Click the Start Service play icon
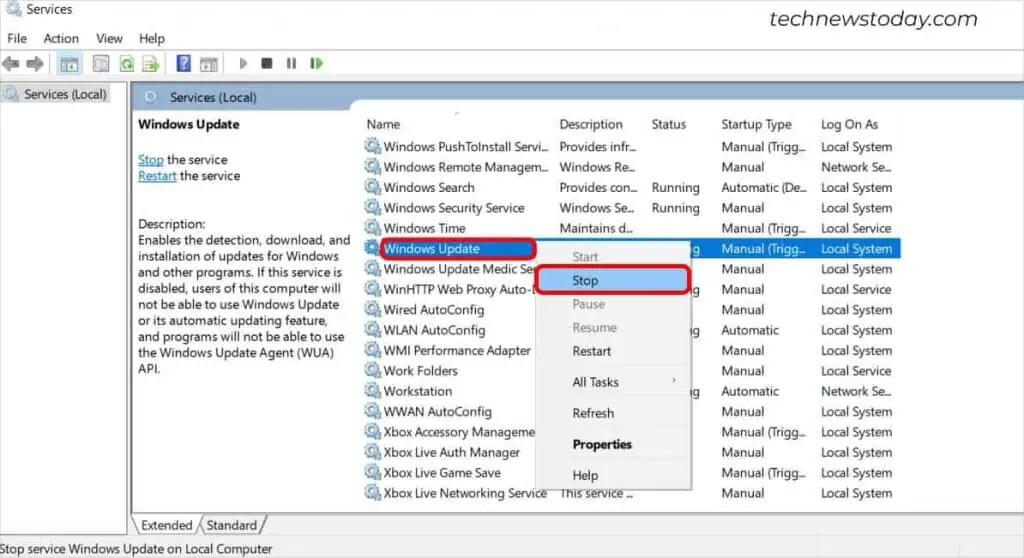Image resolution: width=1024 pixels, height=558 pixels. tap(243, 63)
